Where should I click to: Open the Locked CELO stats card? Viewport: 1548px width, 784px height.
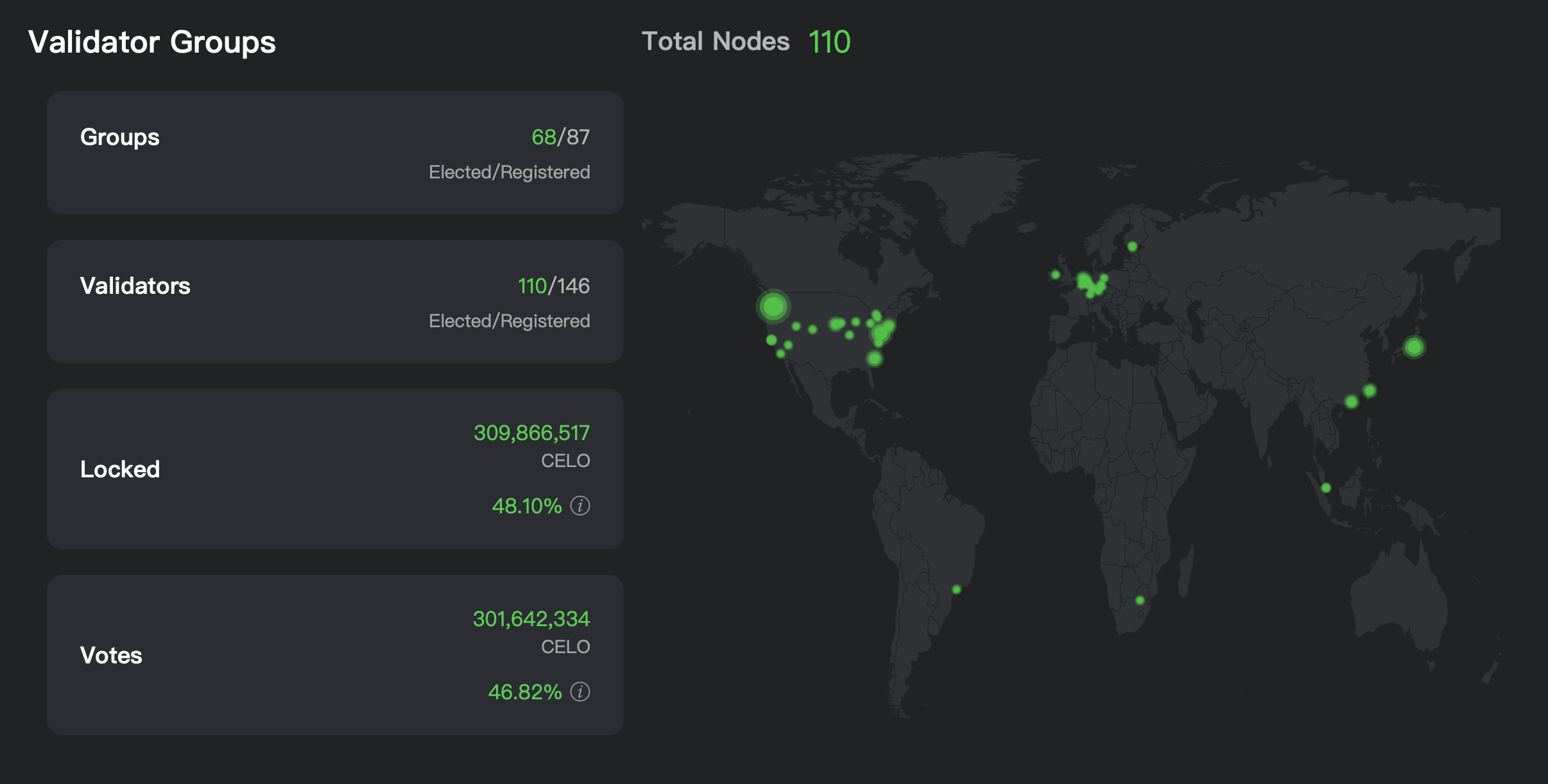coord(335,468)
